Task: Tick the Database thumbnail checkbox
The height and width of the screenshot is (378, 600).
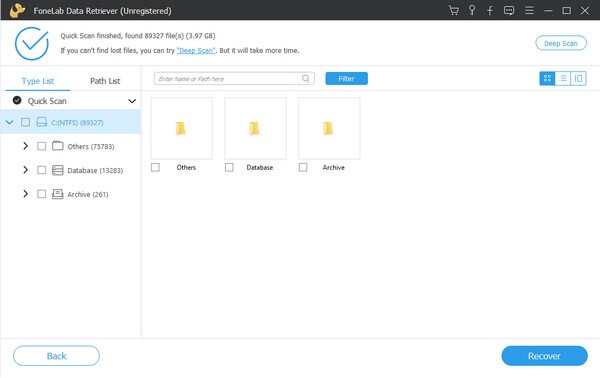Action: 229,167
